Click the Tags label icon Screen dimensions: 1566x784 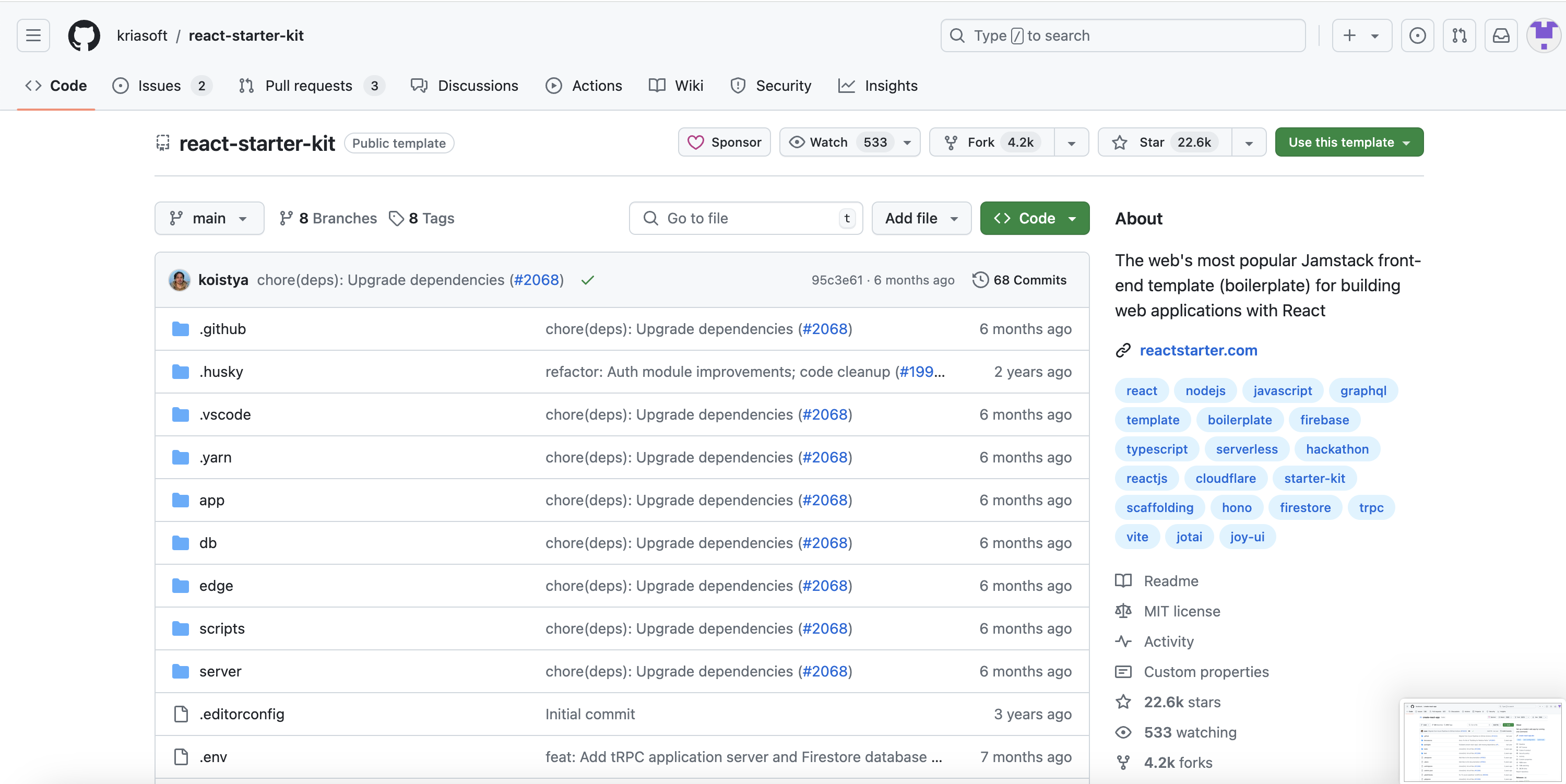click(396, 218)
